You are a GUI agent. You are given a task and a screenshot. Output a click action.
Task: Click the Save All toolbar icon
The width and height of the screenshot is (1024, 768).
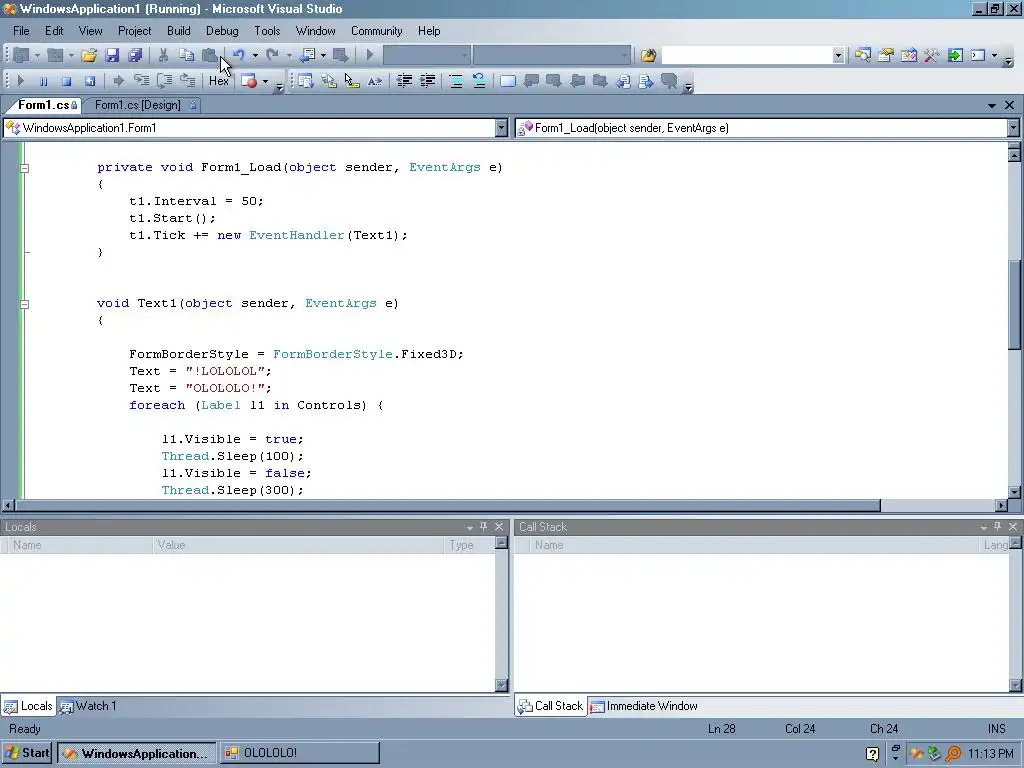pos(135,56)
